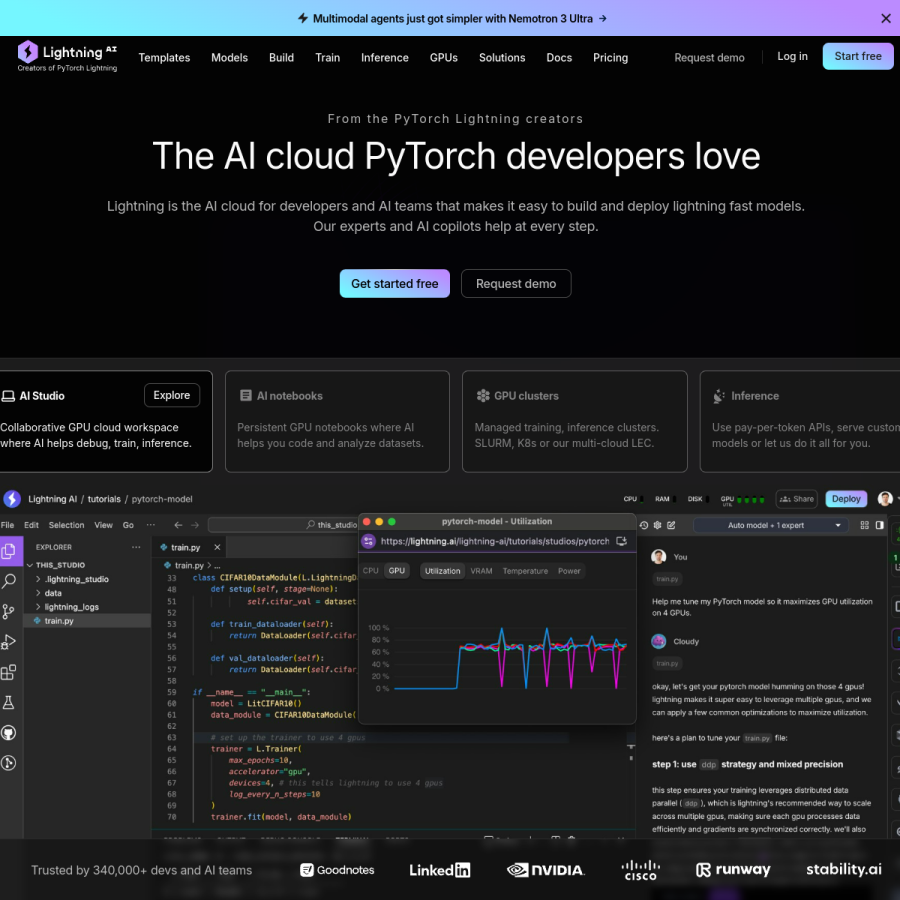The height and width of the screenshot is (900, 900).
Task: Open chat settings gear icon
Action: (657, 525)
